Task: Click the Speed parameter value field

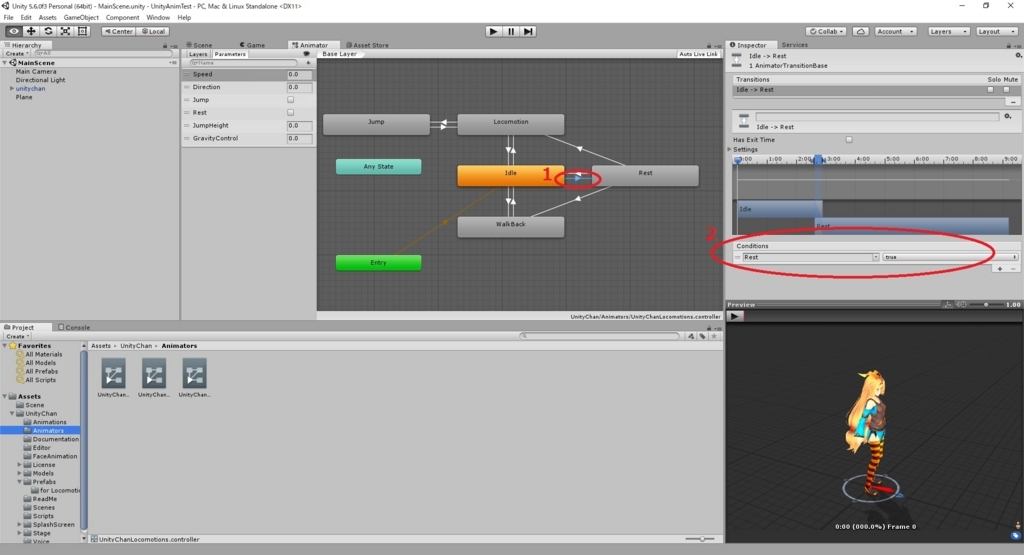Action: (299, 74)
